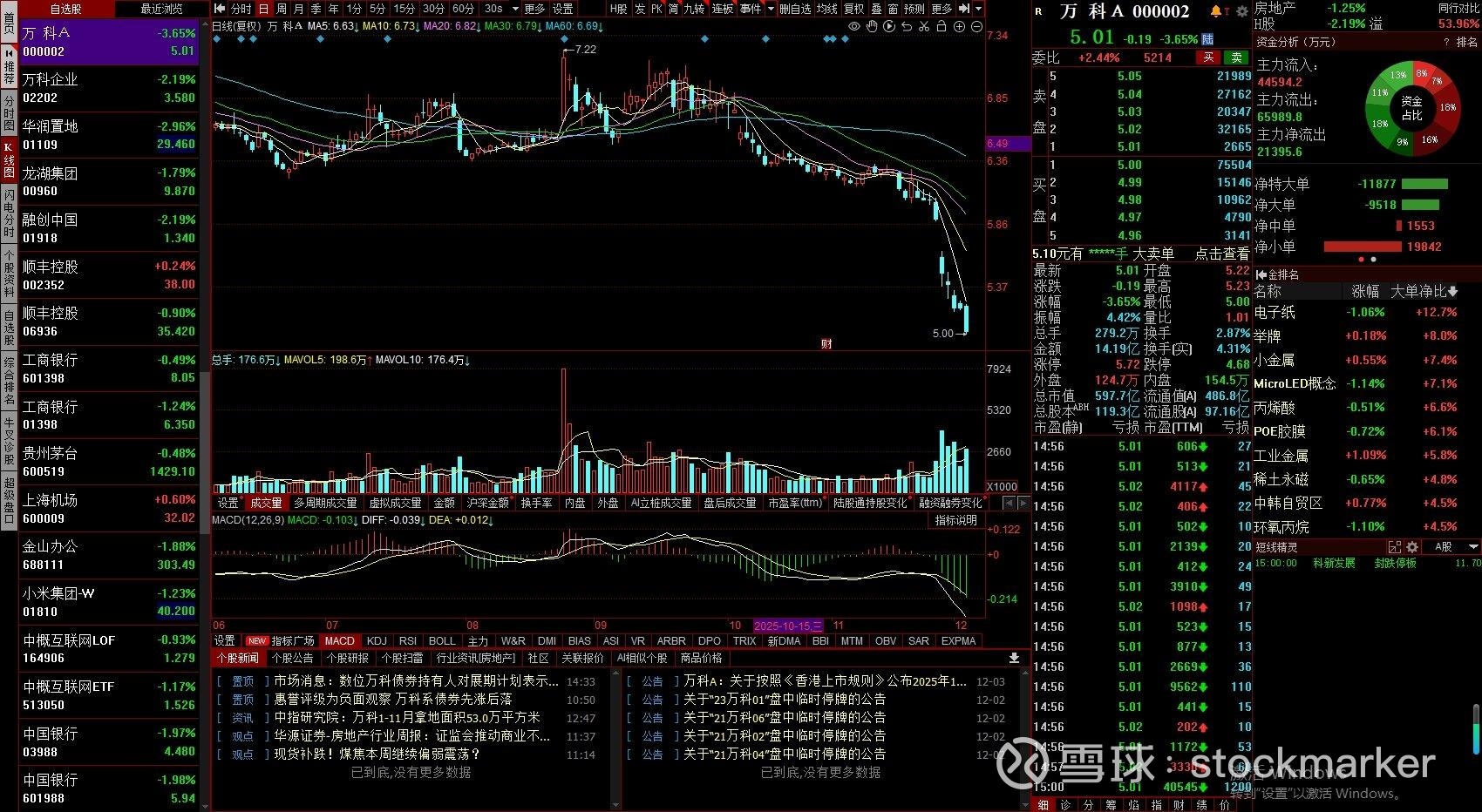Open the 叠 overlay toolbar item
Image resolution: width=1482 pixels, height=812 pixels.
(x=877, y=9)
